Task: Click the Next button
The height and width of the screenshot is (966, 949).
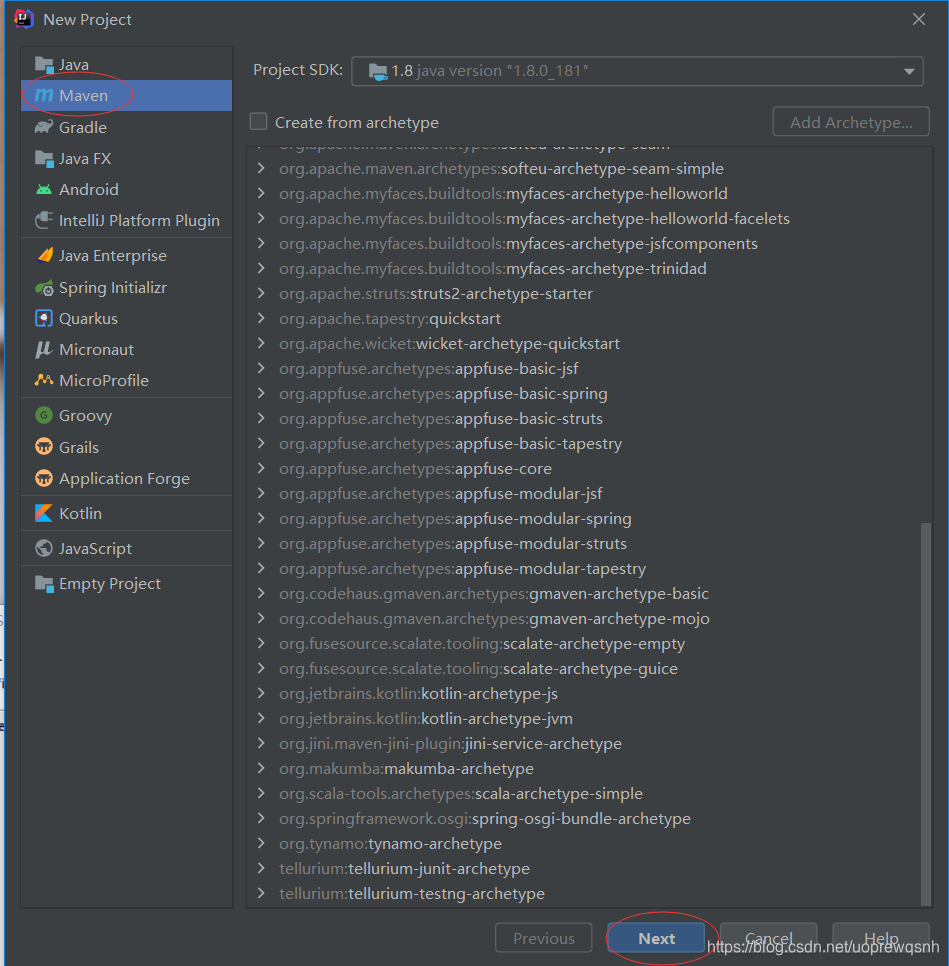Action: pyautogui.click(x=656, y=938)
